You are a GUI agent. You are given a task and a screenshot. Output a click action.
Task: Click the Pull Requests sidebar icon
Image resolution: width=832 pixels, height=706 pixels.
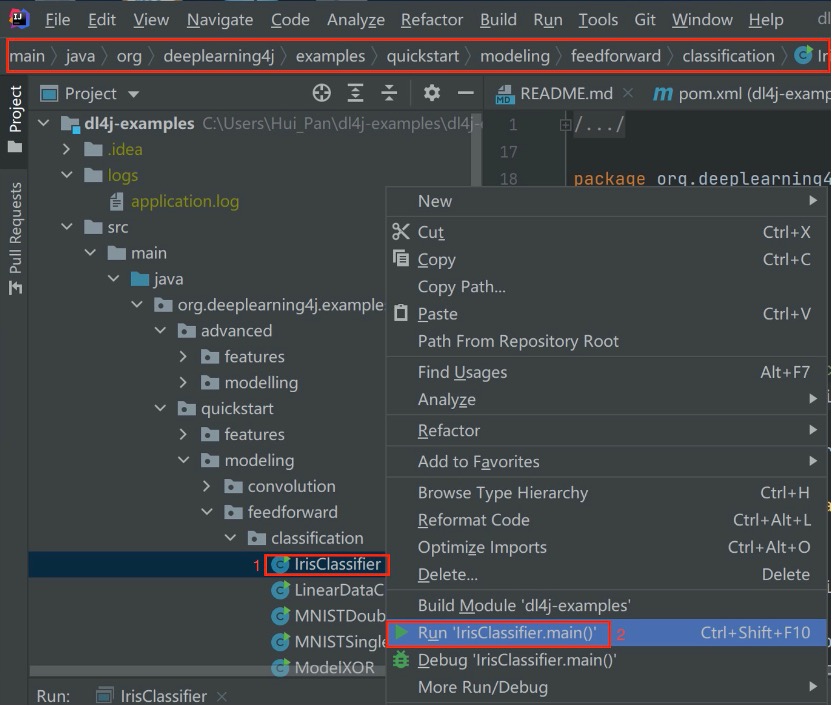pos(15,288)
